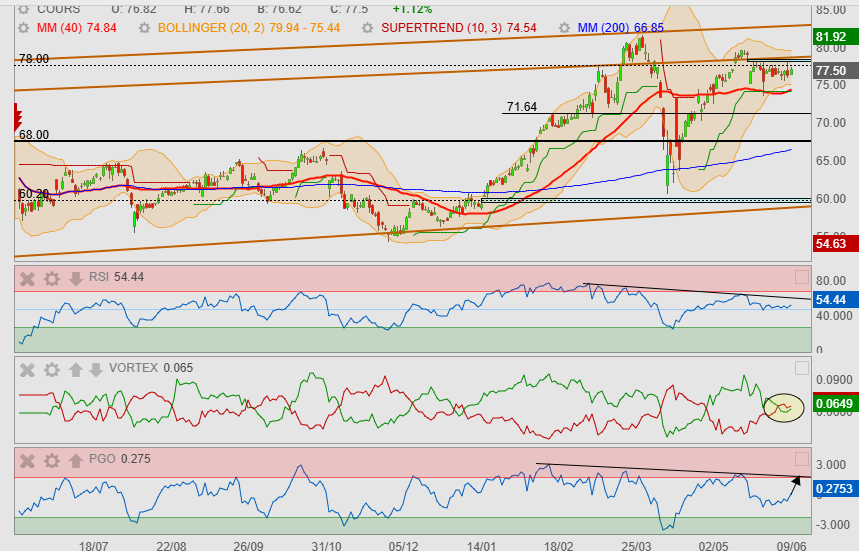Viewport: 859px width, 551px height.
Task: Tick the checkbox in PGO panel corner
Action: click(x=801, y=459)
